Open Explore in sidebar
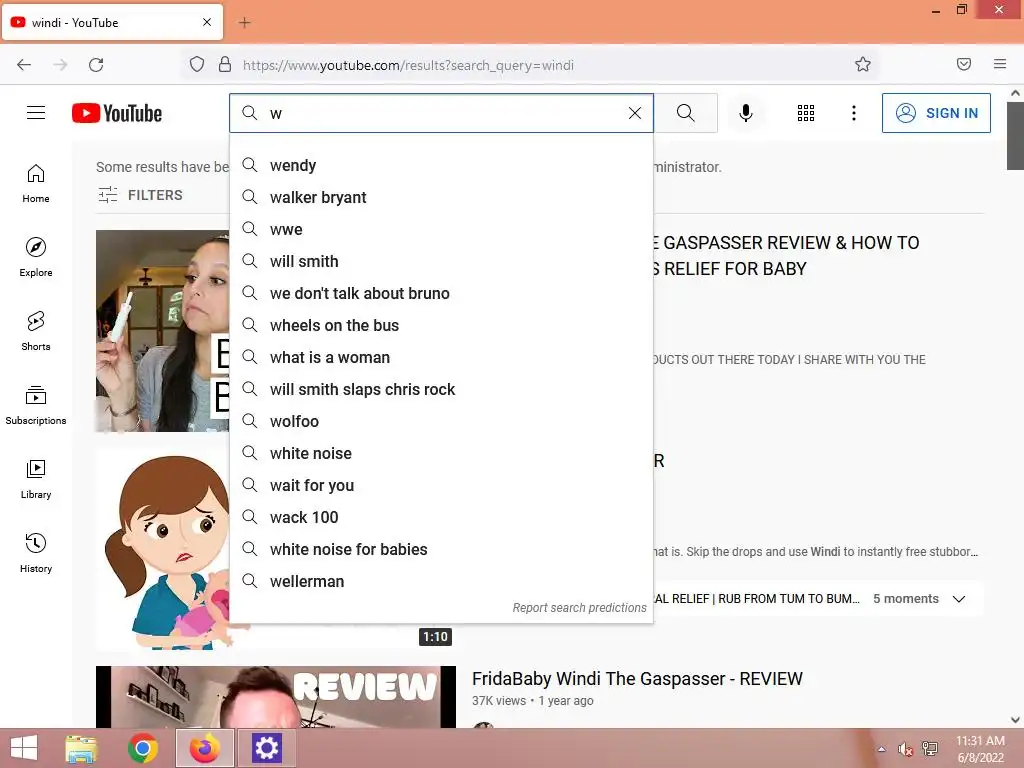The height and width of the screenshot is (768, 1024). [x=36, y=257]
